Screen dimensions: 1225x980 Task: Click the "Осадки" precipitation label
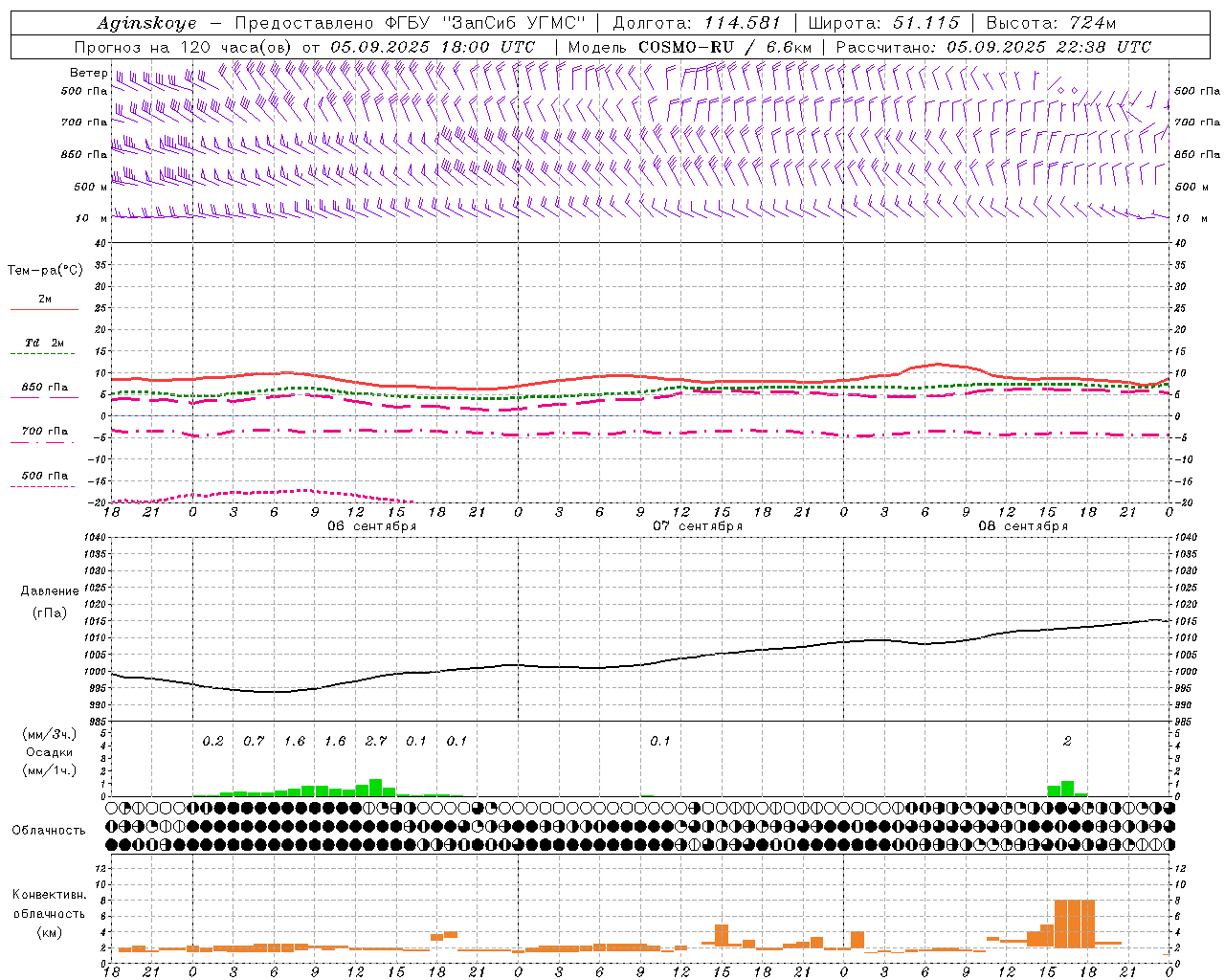(x=49, y=752)
